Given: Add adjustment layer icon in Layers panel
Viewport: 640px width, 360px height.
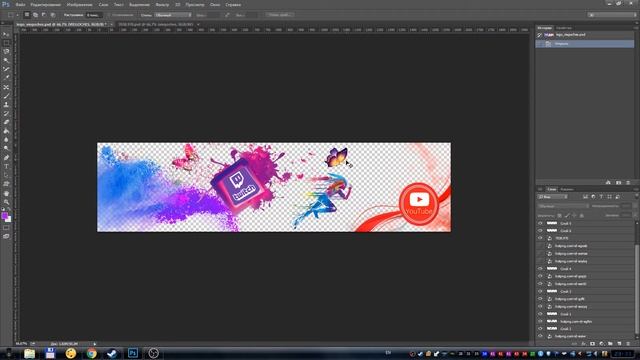Looking at the screenshot, I should pos(602,344).
